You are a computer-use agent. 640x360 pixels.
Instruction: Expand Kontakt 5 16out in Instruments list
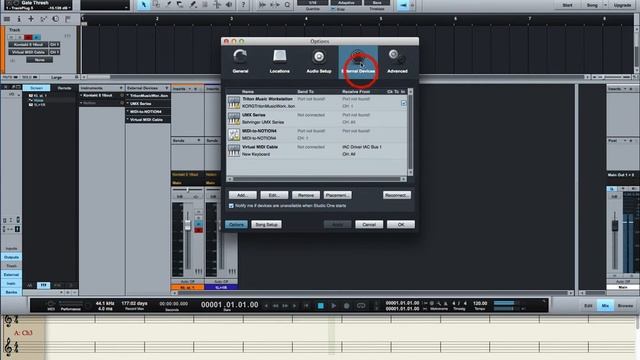(81, 95)
